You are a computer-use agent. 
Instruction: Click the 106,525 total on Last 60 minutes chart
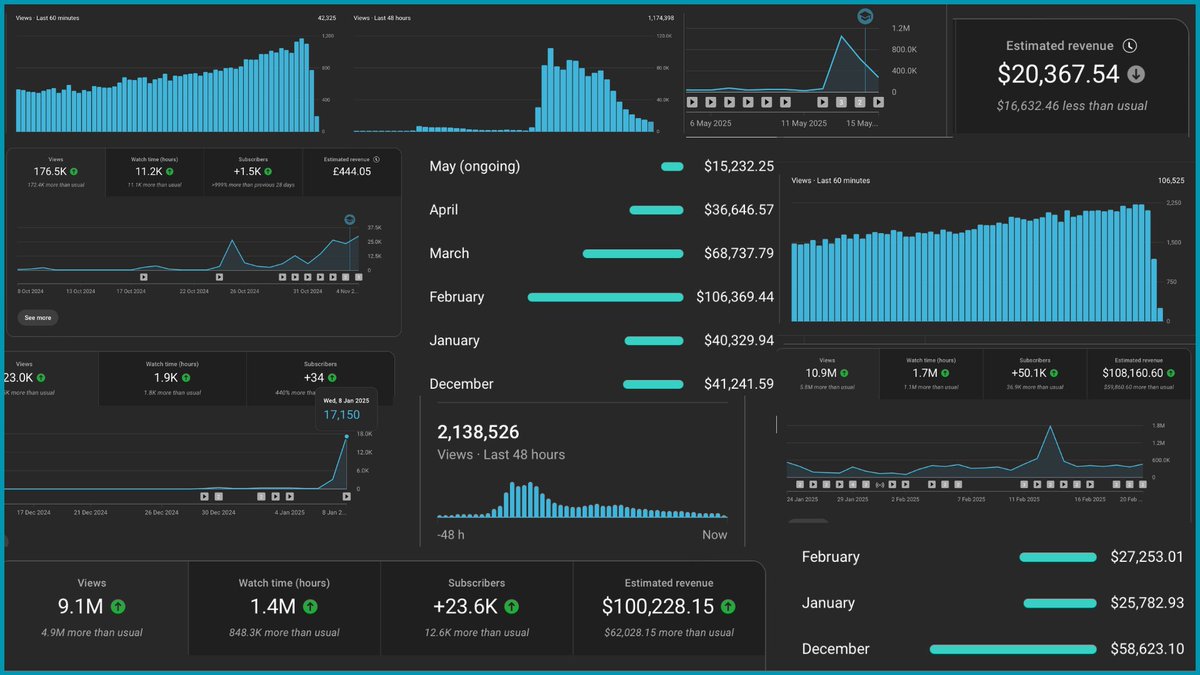point(1171,181)
